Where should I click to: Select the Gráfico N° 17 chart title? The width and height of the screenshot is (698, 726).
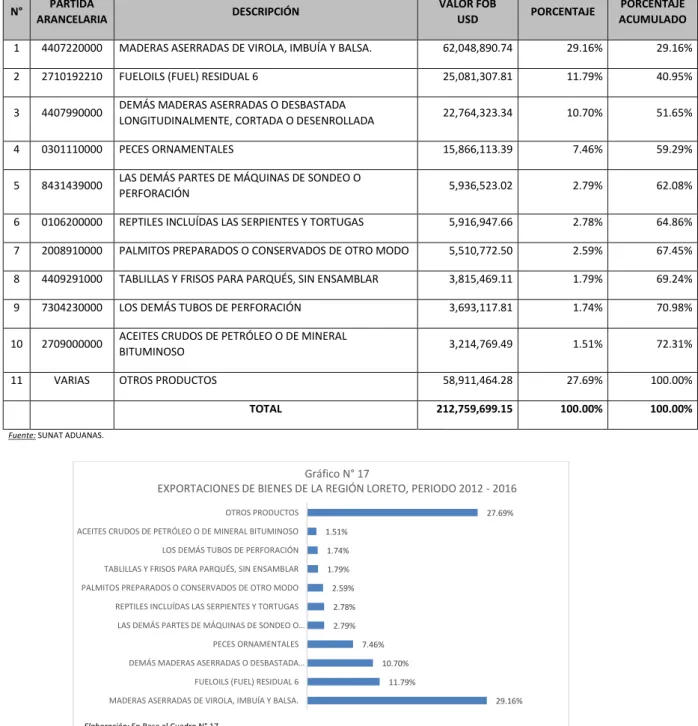pyautogui.click(x=337, y=474)
